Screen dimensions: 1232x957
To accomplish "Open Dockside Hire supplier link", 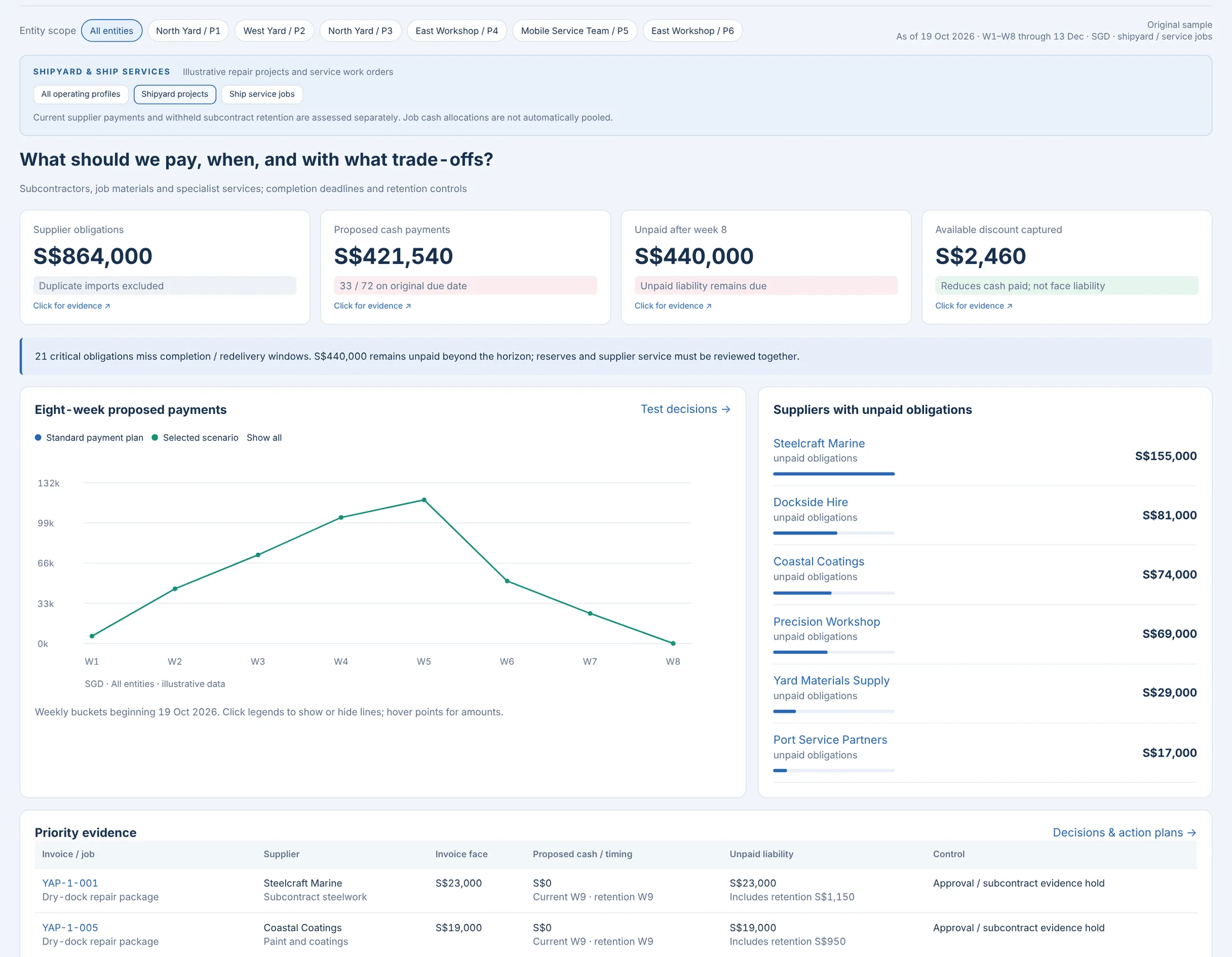I will [810, 502].
